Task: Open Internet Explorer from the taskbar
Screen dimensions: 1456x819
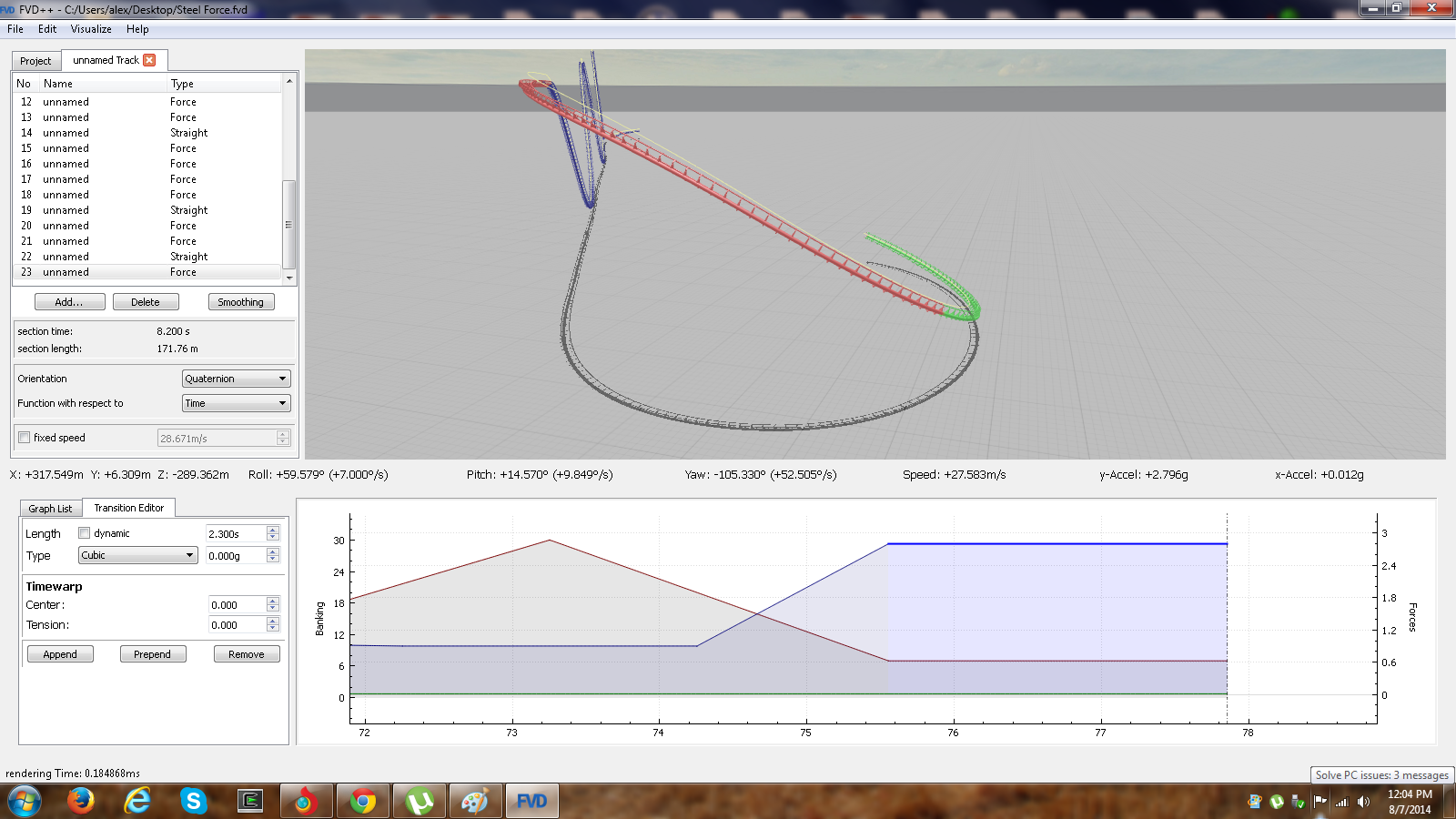Action: click(x=137, y=801)
